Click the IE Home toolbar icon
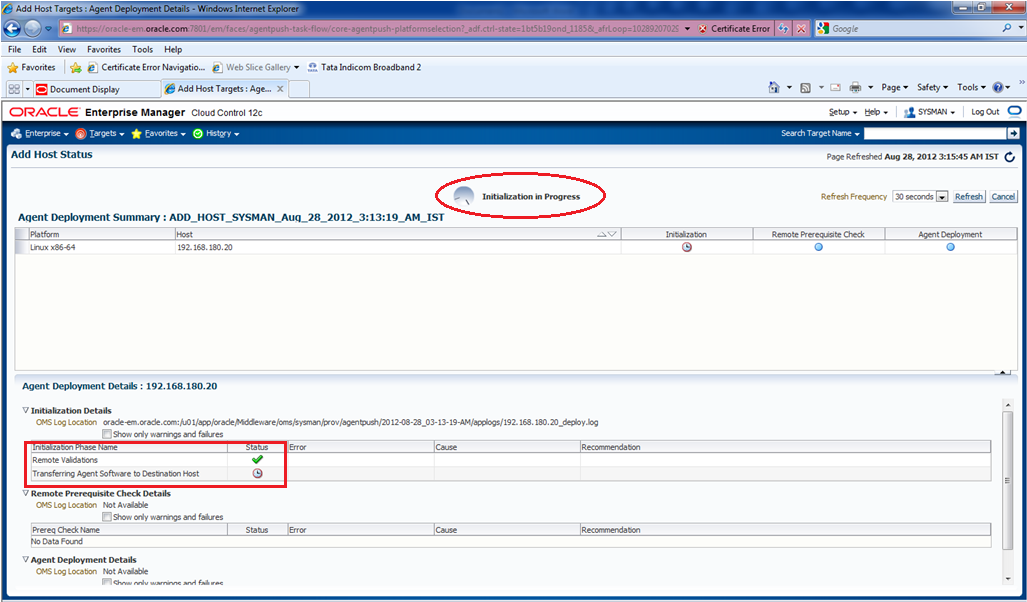Screen dimensions: 1027x602 pos(774,88)
